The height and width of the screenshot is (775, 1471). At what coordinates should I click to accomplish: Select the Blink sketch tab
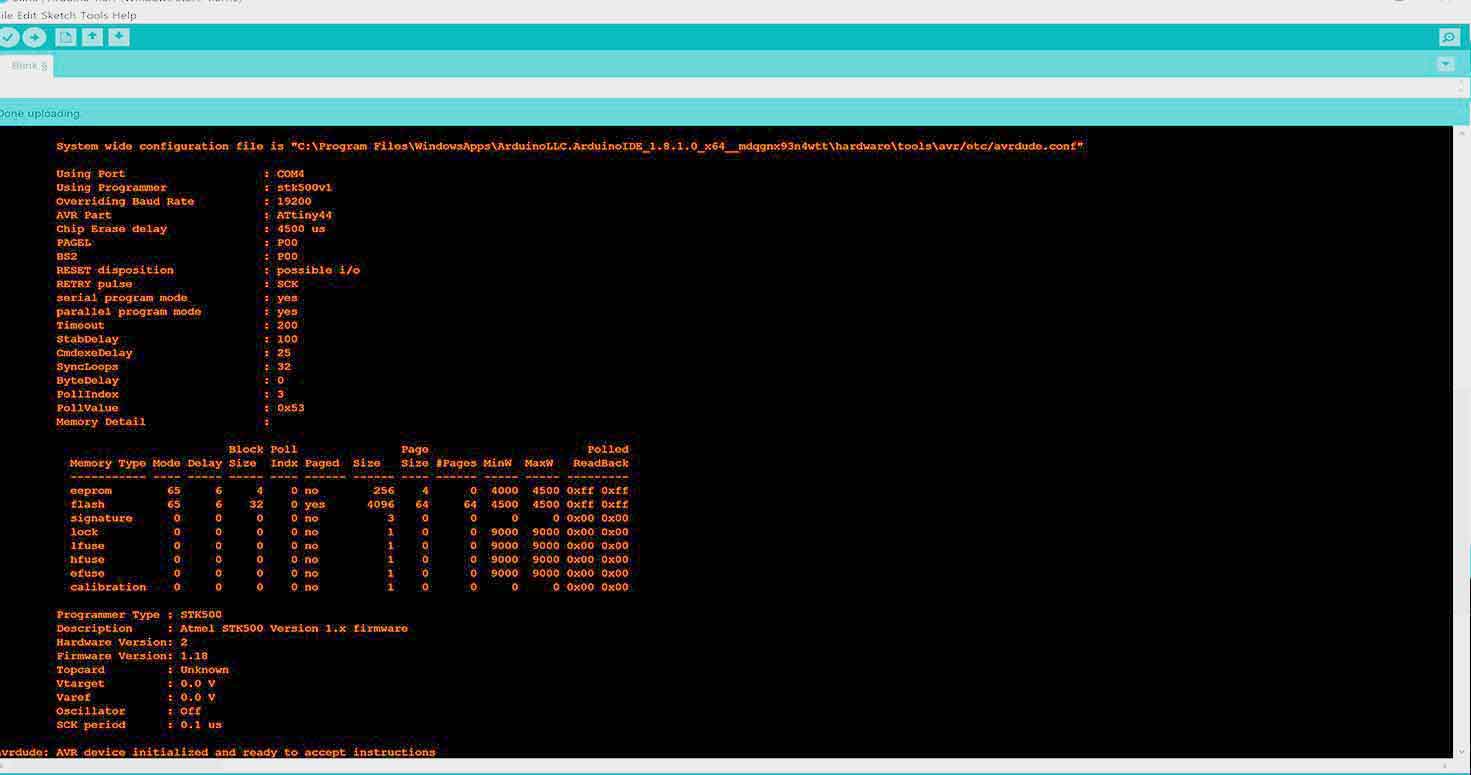pos(27,65)
